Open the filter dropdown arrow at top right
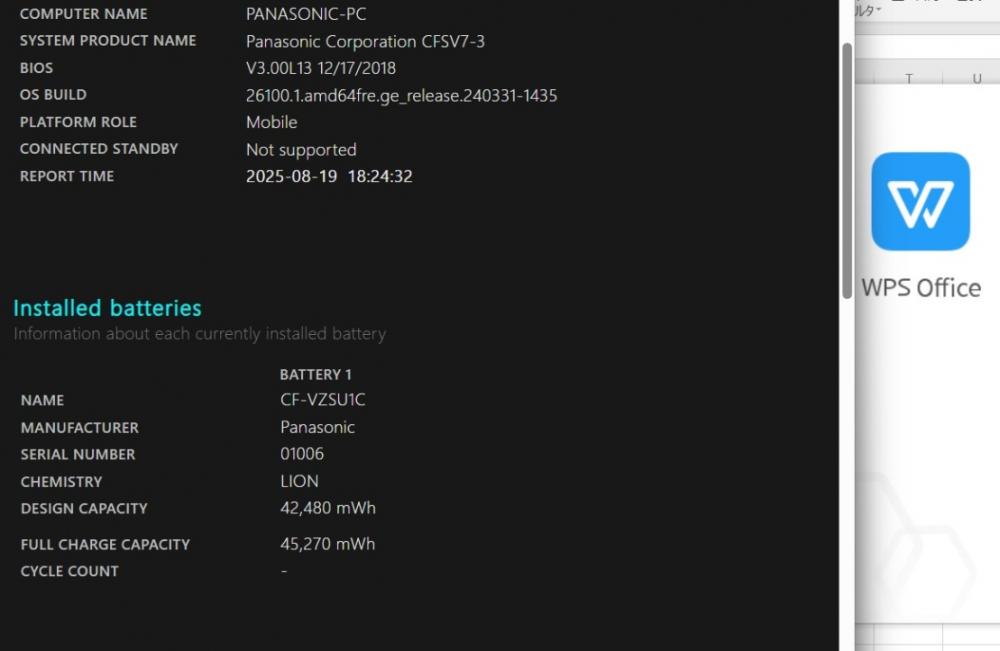Viewport: 1000px width, 651px height. [878, 10]
